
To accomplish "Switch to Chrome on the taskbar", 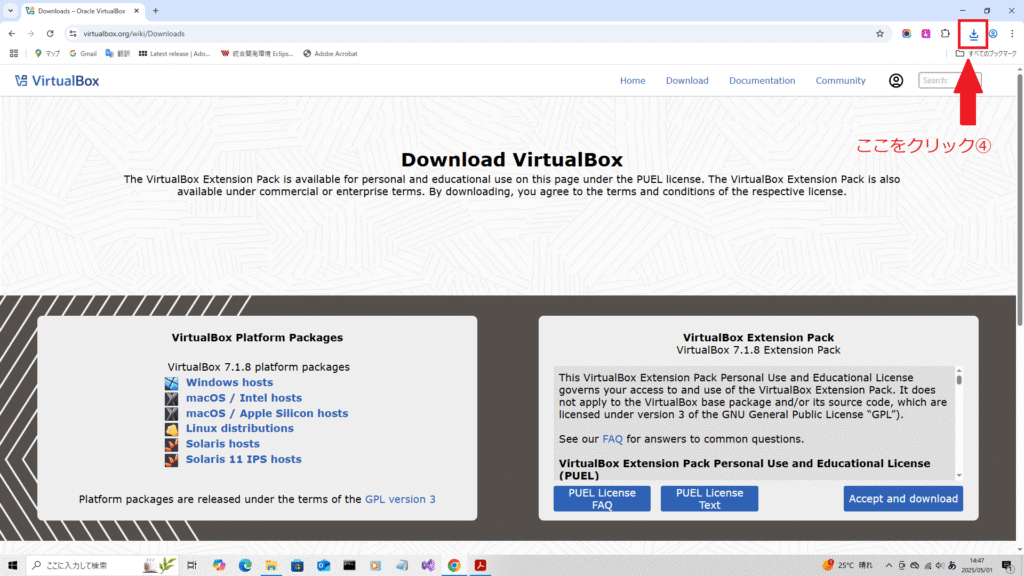I will (x=454, y=566).
